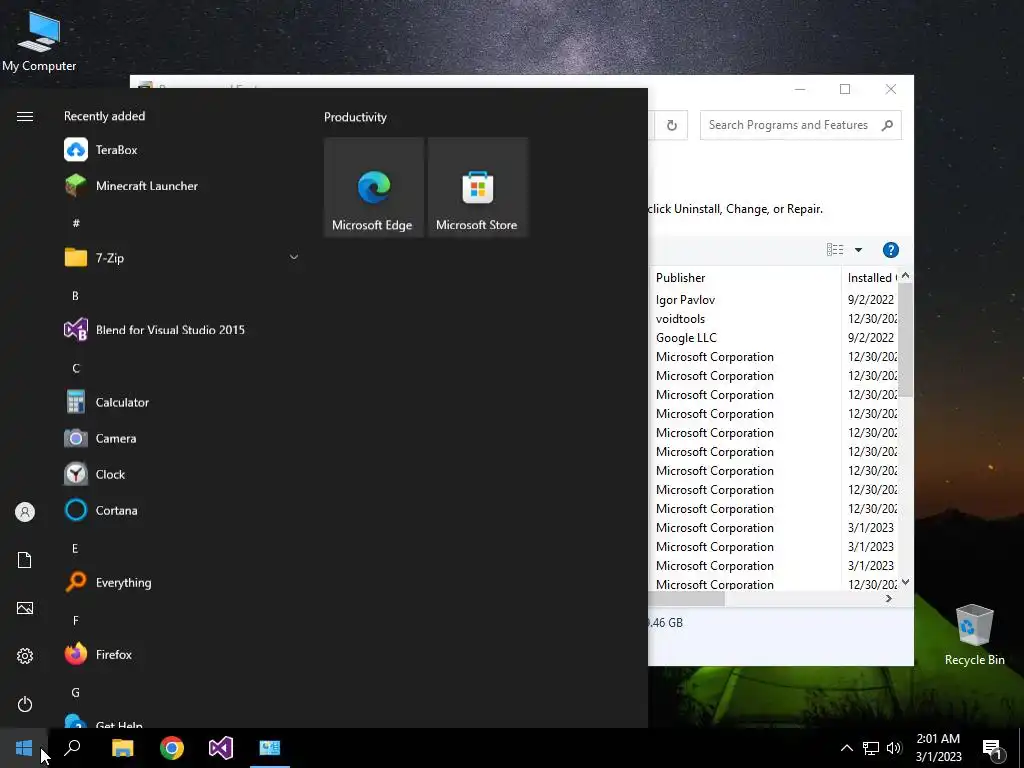Change view with the list-view icon
The height and width of the screenshot is (768, 1024).
(x=835, y=249)
